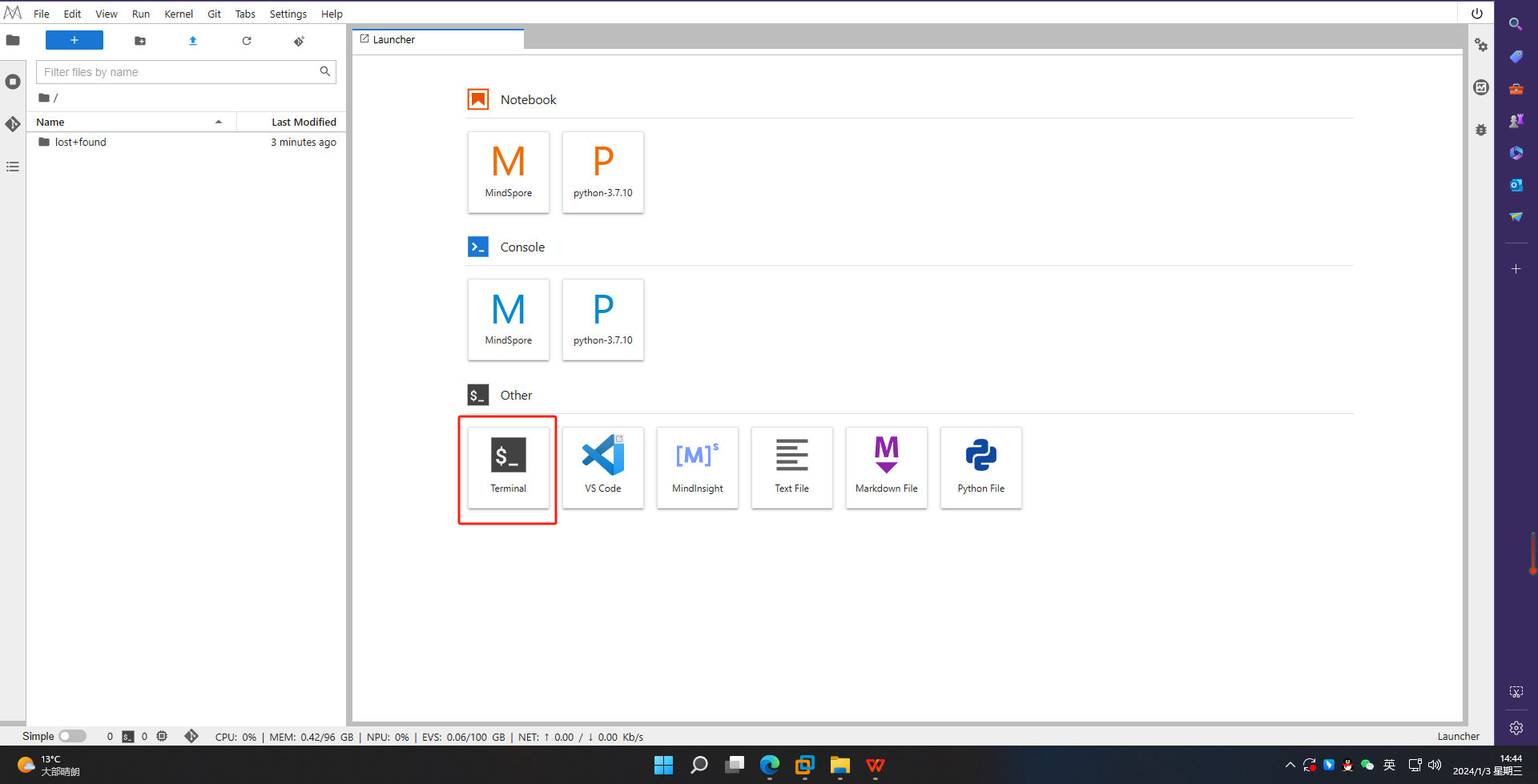Click the New Launcher plus button
The height and width of the screenshot is (784, 1538).
click(x=74, y=40)
